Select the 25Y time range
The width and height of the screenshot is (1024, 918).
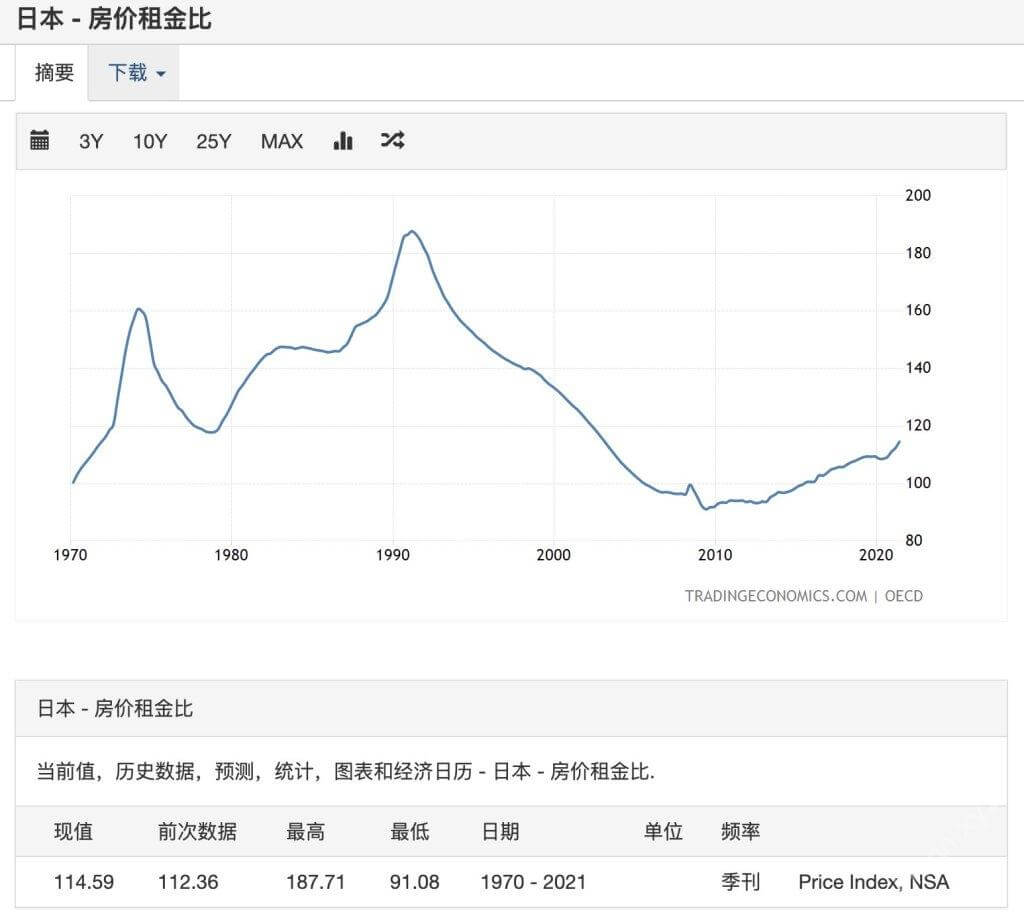(213, 141)
